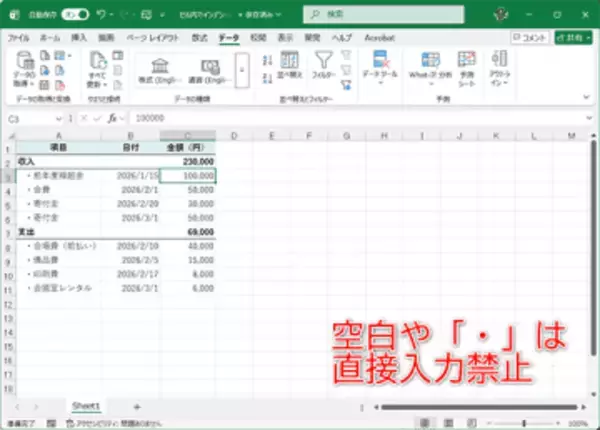Image resolution: width=600 pixels, height=430 pixels.
Task: Click the zoom in plus icon
Action: point(558,423)
